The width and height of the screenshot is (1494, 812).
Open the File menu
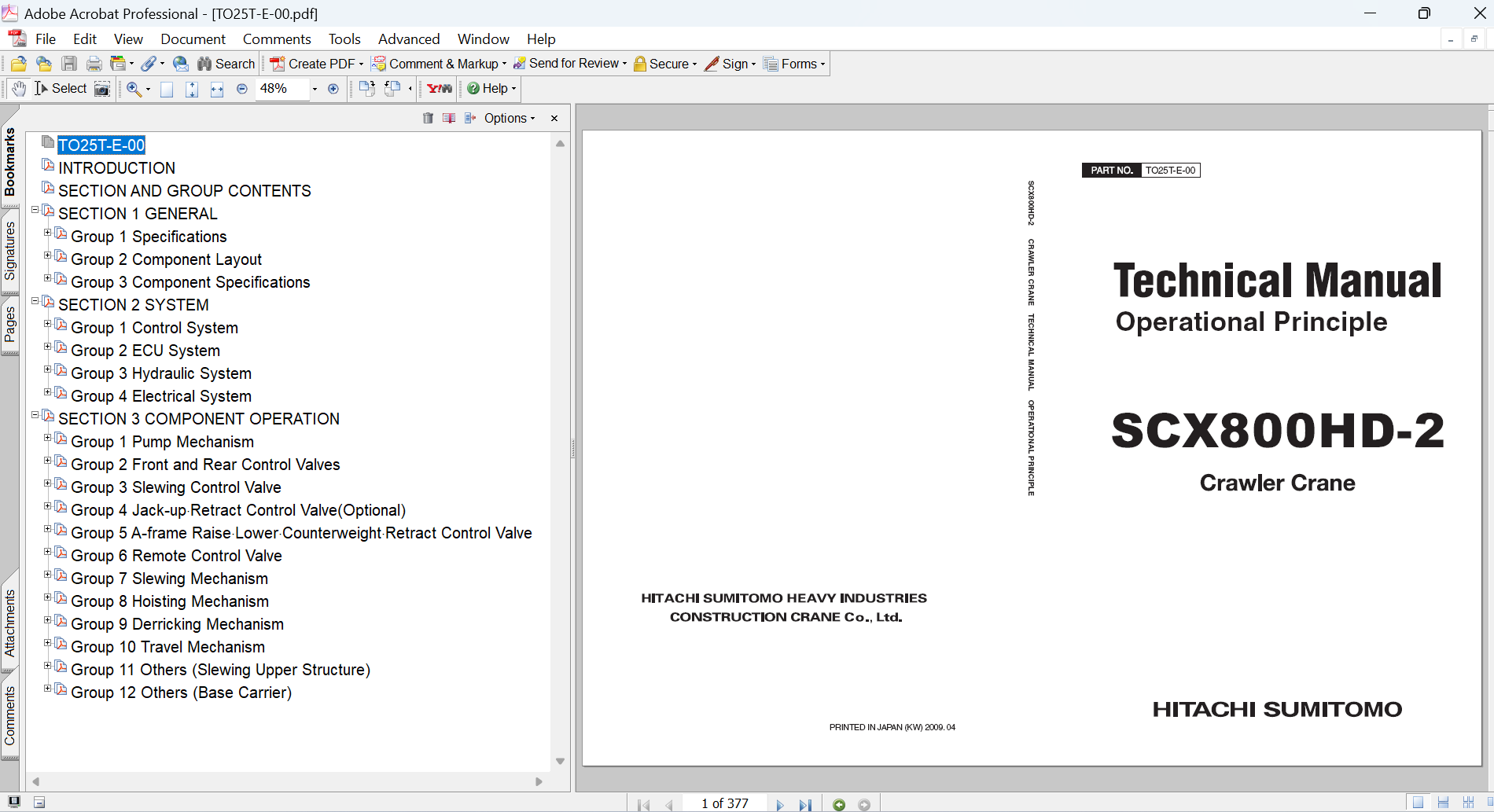pos(46,39)
